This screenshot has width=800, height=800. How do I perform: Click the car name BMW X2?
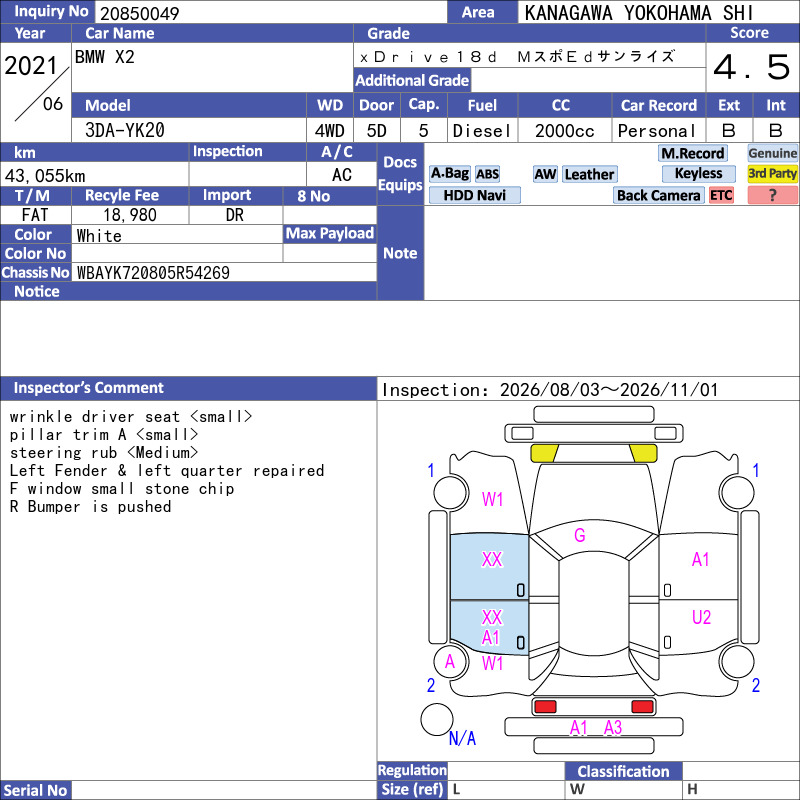[105, 57]
